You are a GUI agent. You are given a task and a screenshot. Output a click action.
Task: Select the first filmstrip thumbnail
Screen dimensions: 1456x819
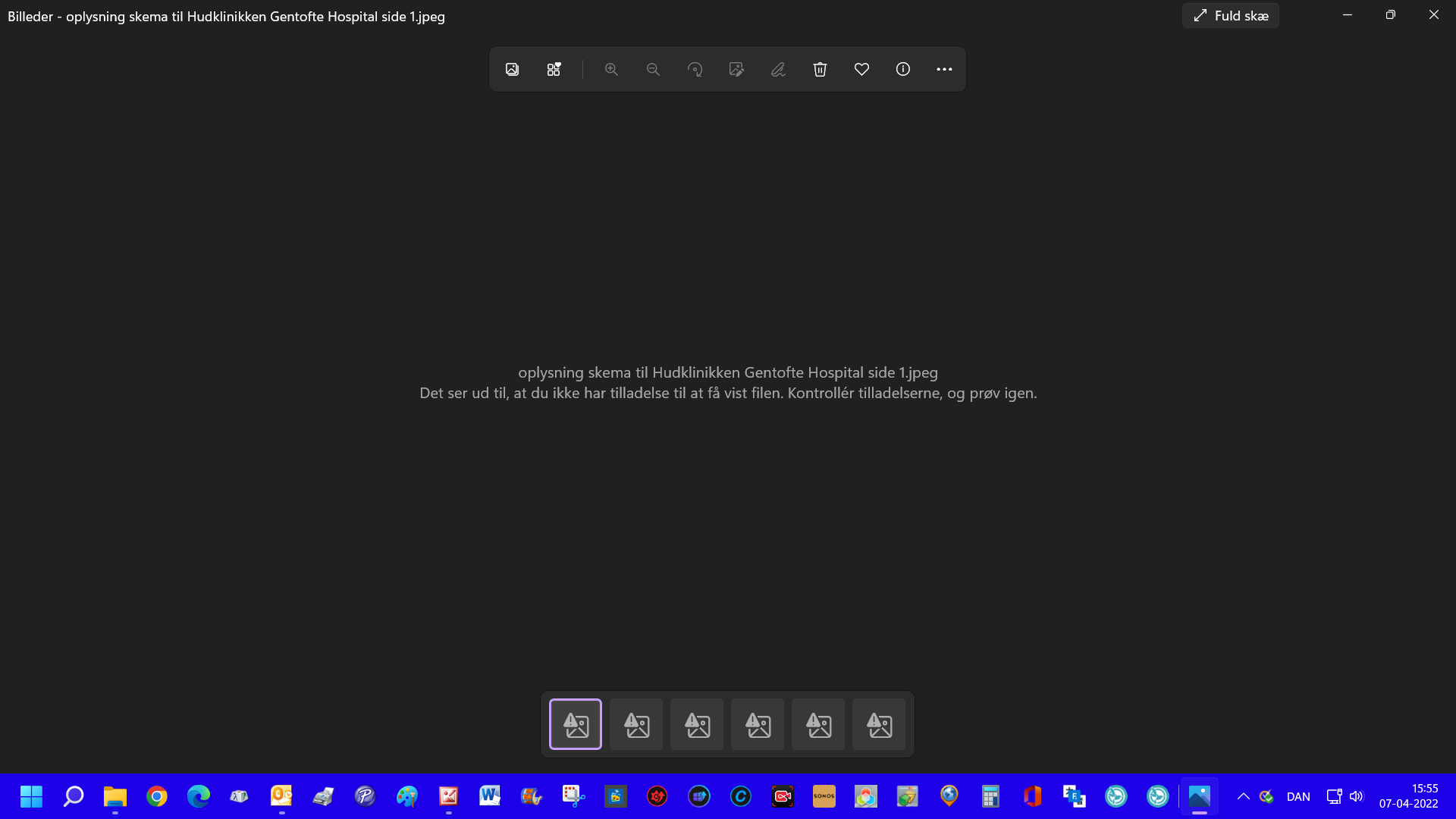tap(576, 724)
